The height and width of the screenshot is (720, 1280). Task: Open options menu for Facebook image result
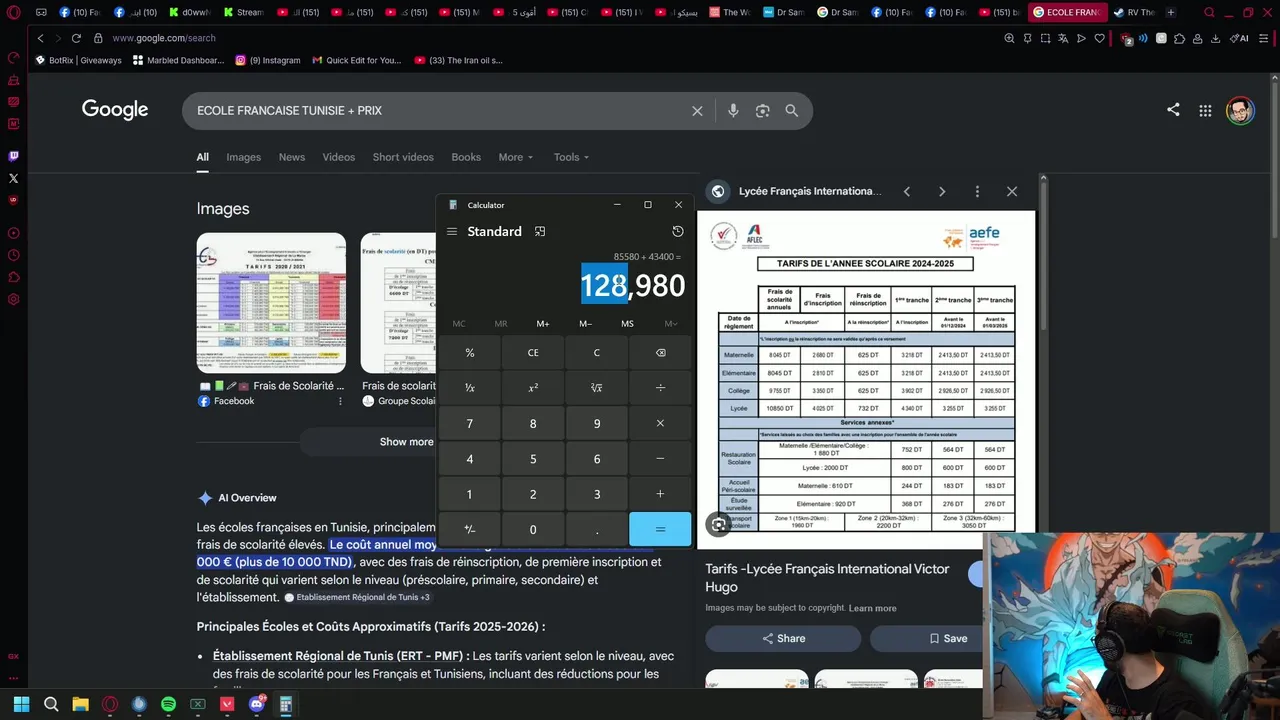(x=340, y=401)
